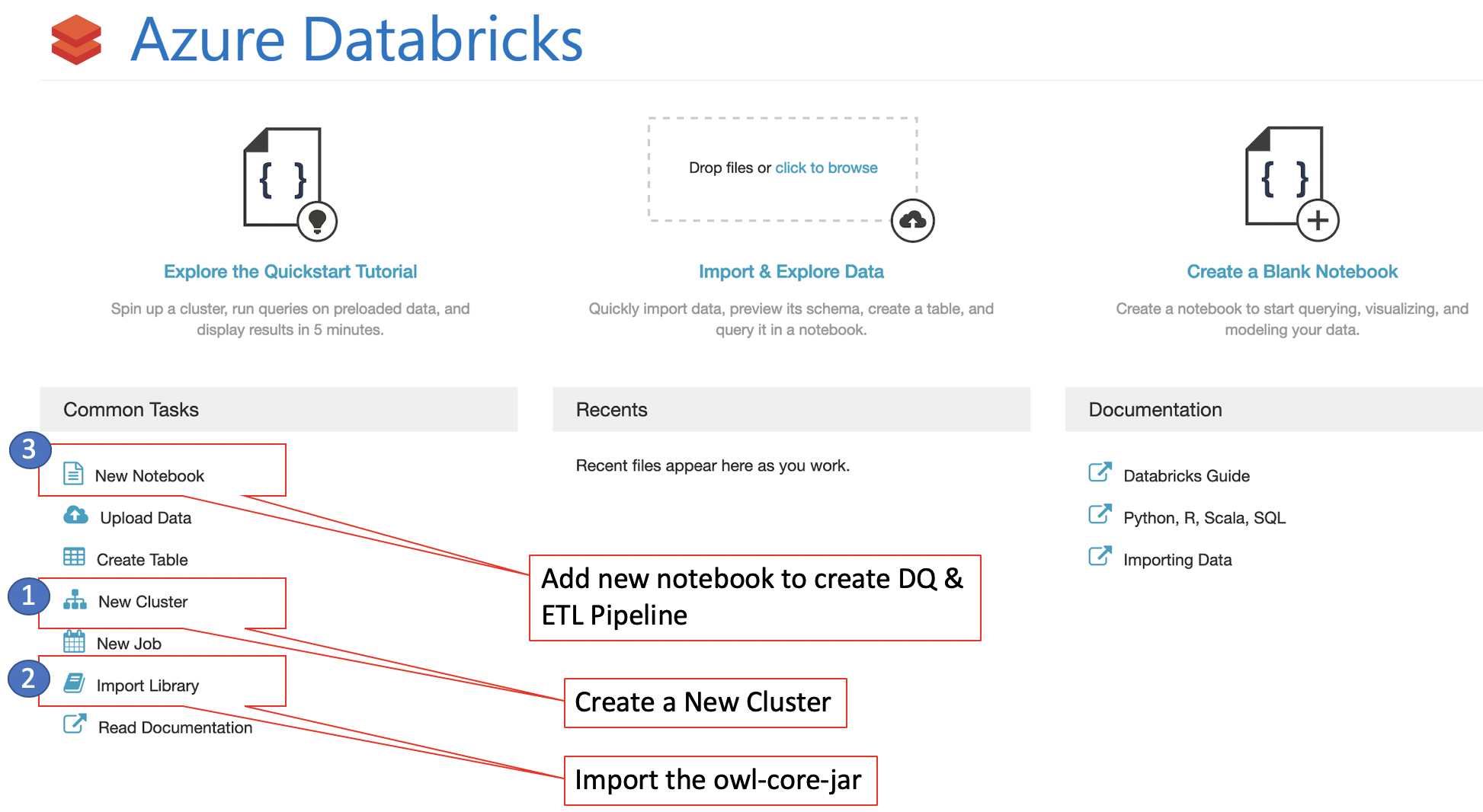
Task: Click the New Notebook page icon
Action: (73, 473)
